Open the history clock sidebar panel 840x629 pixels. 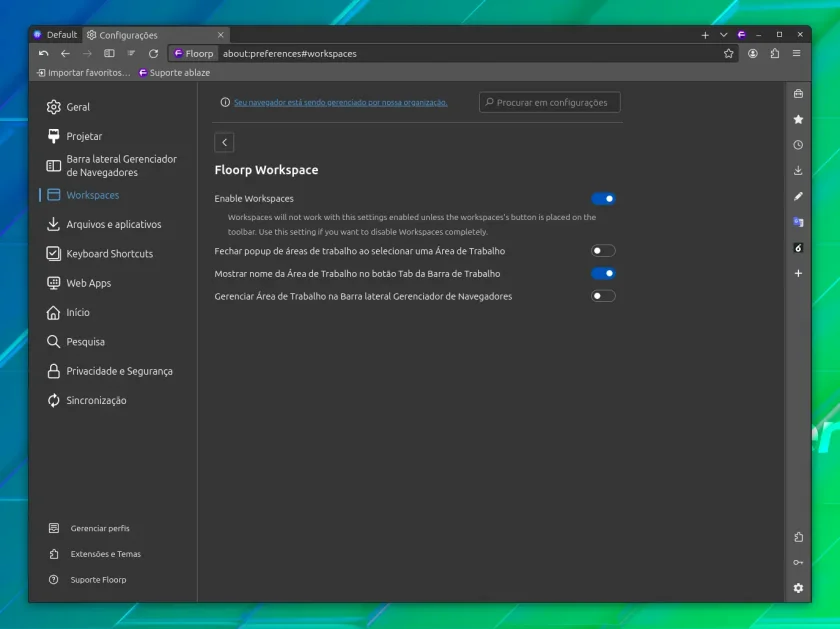(798, 145)
